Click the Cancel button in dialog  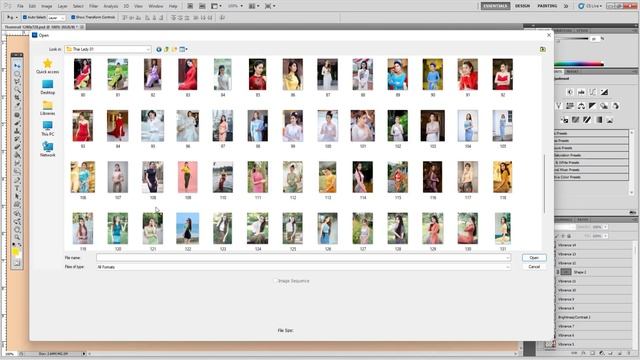(x=534, y=267)
